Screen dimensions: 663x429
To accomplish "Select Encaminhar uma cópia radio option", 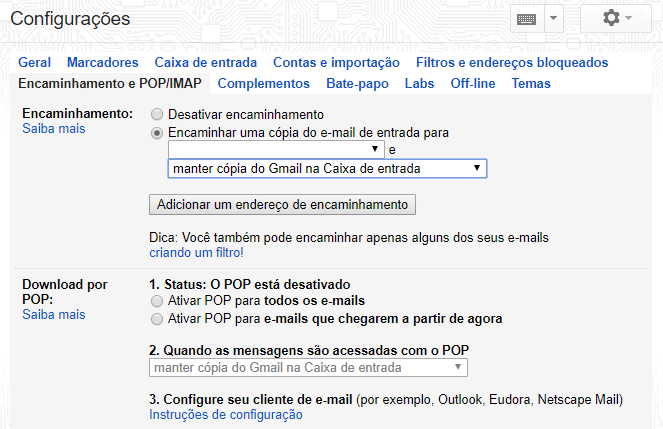I will [x=157, y=132].
